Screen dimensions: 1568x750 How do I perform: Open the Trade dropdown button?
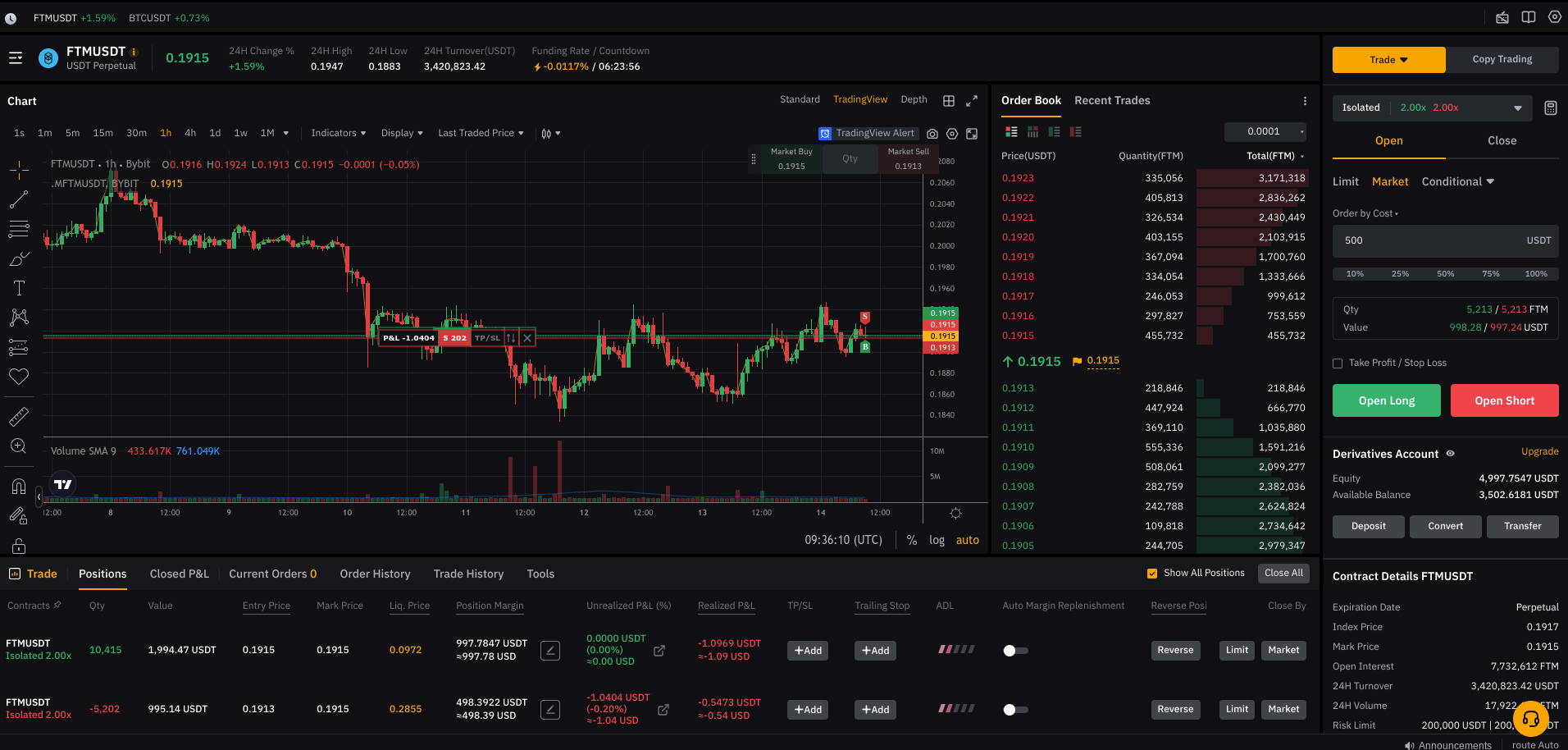pos(1388,60)
